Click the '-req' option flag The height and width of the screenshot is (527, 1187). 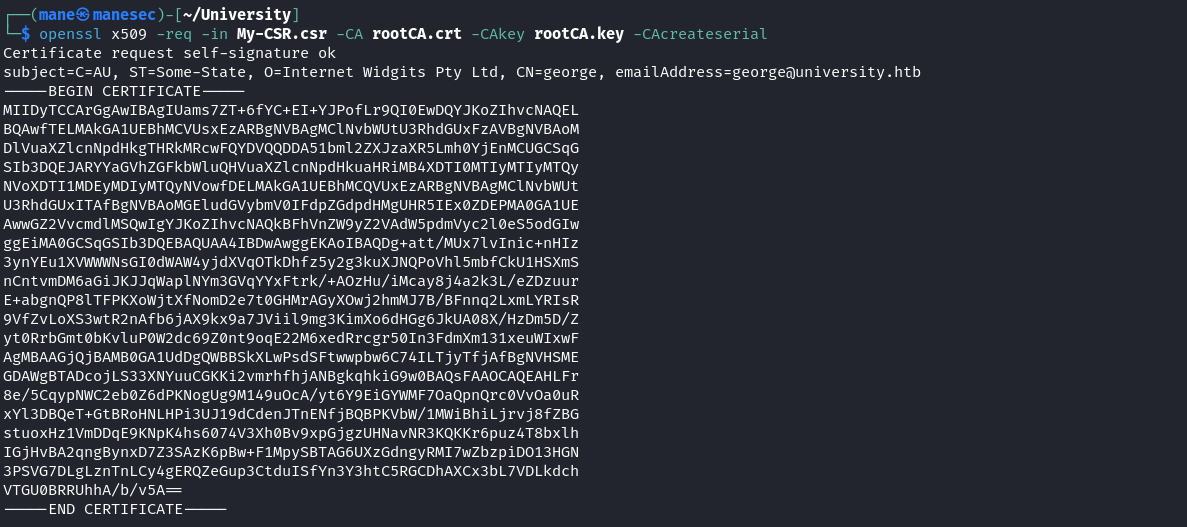coord(174,34)
